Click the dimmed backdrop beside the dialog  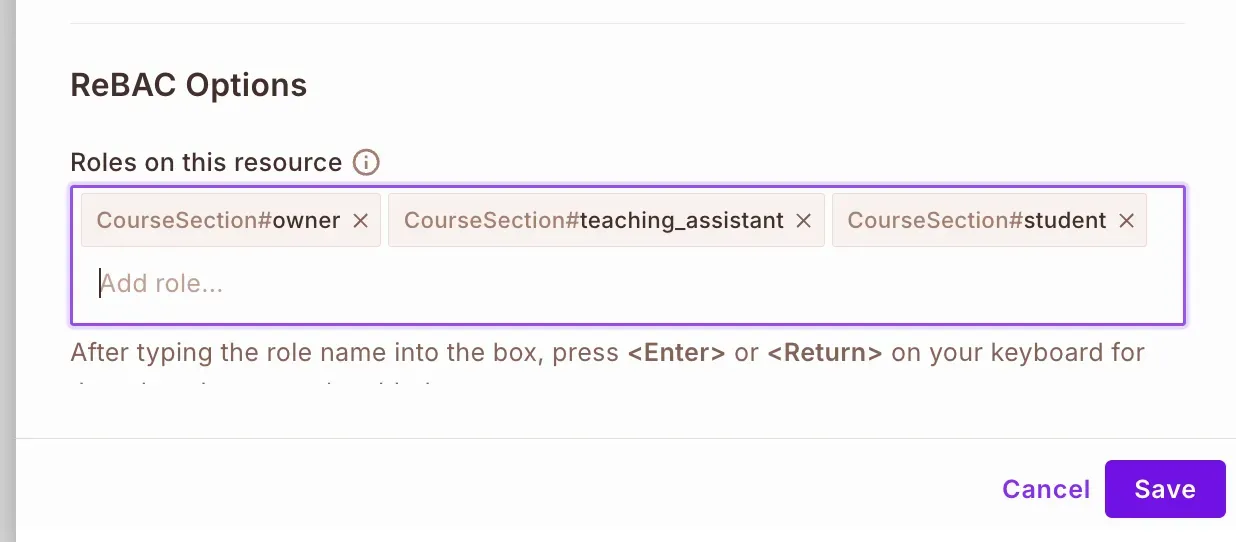7,270
